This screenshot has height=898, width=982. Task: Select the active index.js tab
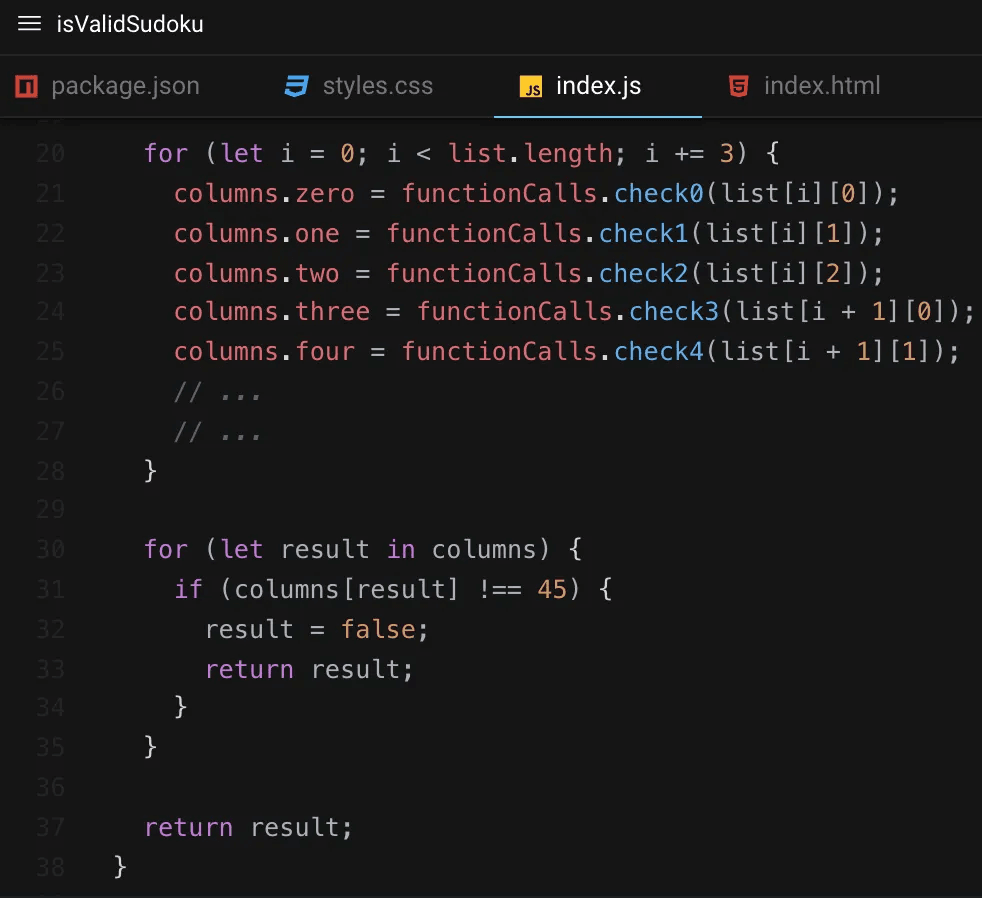(x=597, y=85)
